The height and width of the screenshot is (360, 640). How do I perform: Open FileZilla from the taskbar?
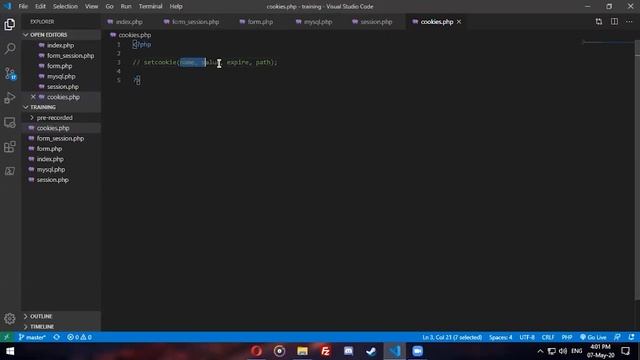click(325, 351)
